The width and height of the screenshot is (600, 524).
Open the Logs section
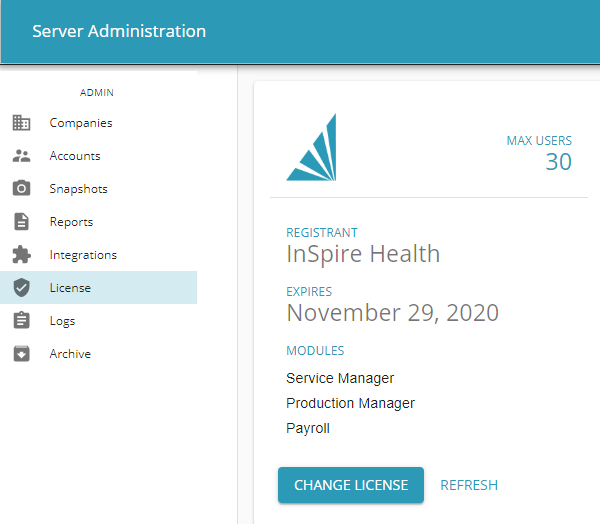click(62, 321)
